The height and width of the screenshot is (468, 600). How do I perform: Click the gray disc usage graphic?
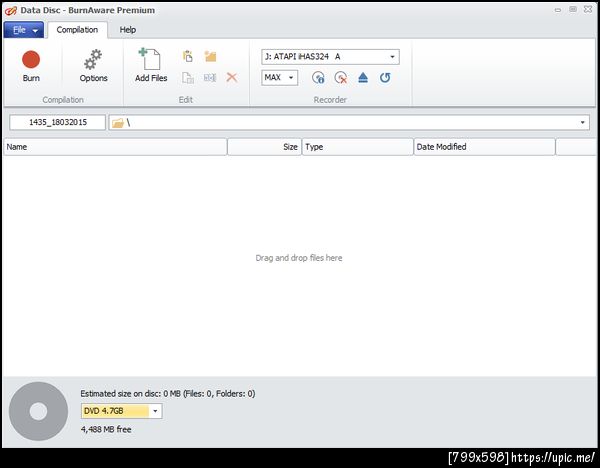pyautogui.click(x=38, y=411)
